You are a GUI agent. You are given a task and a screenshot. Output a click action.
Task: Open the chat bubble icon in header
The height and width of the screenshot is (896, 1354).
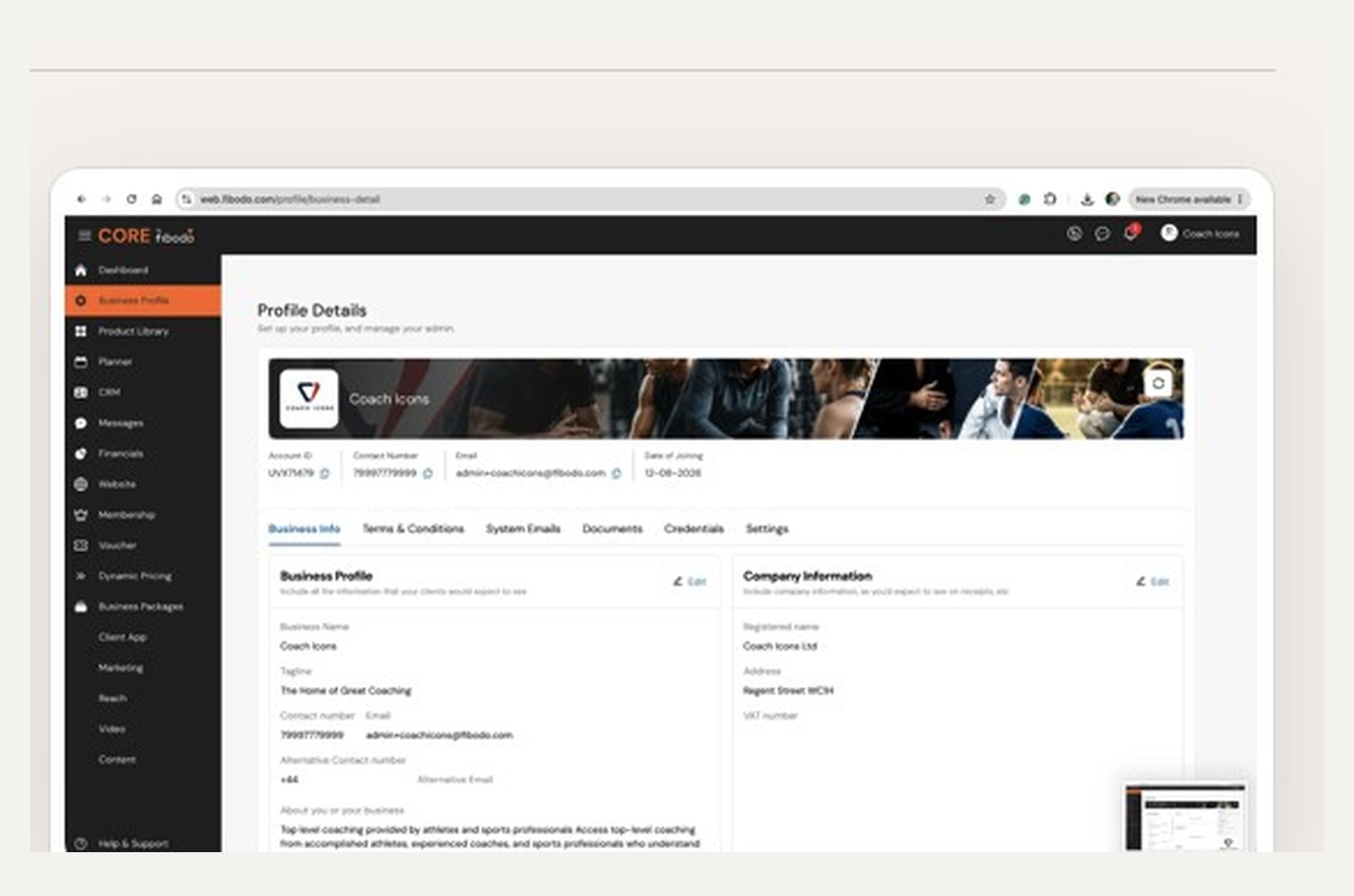(1102, 234)
